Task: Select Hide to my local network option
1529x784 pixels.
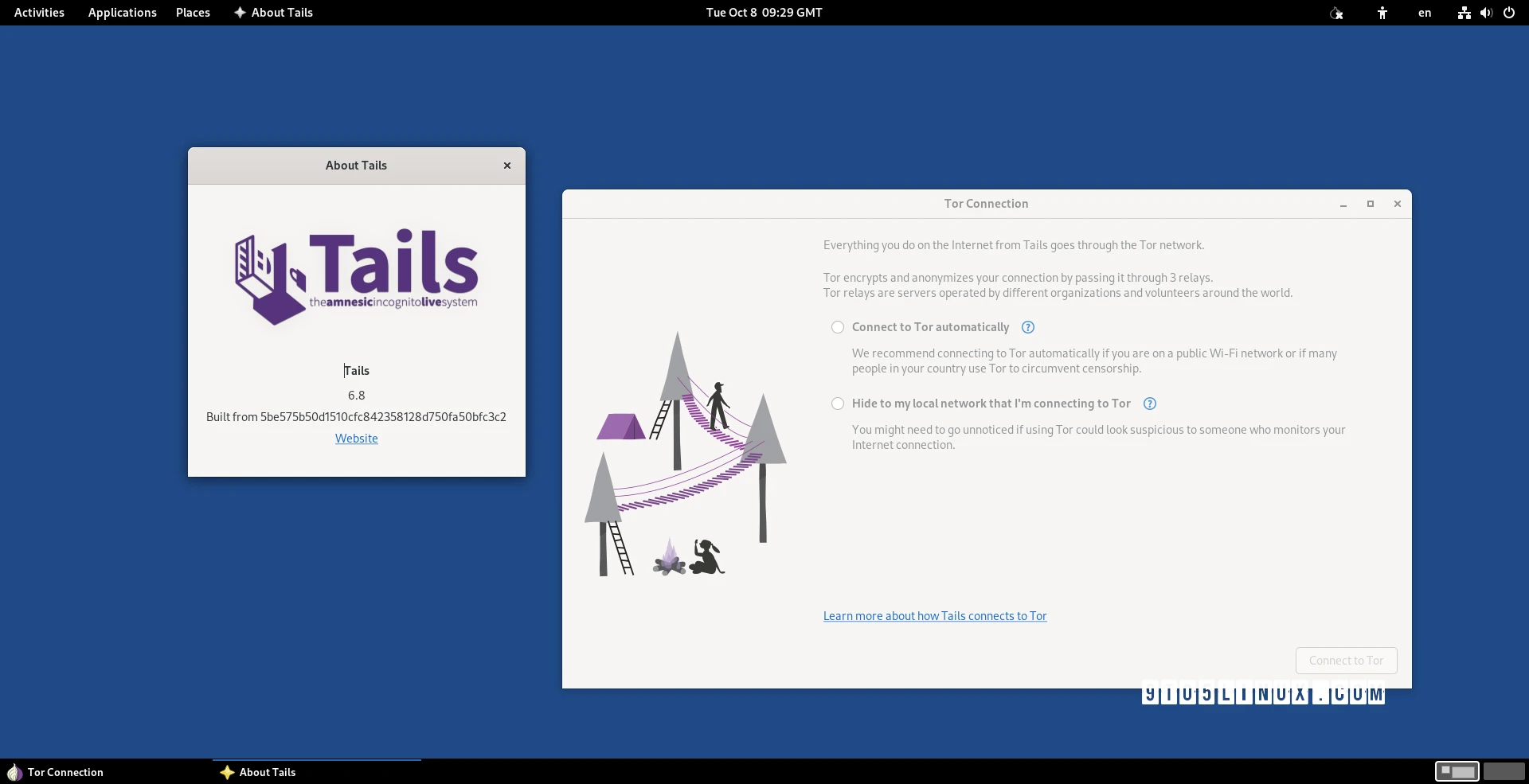Action: 838,404
